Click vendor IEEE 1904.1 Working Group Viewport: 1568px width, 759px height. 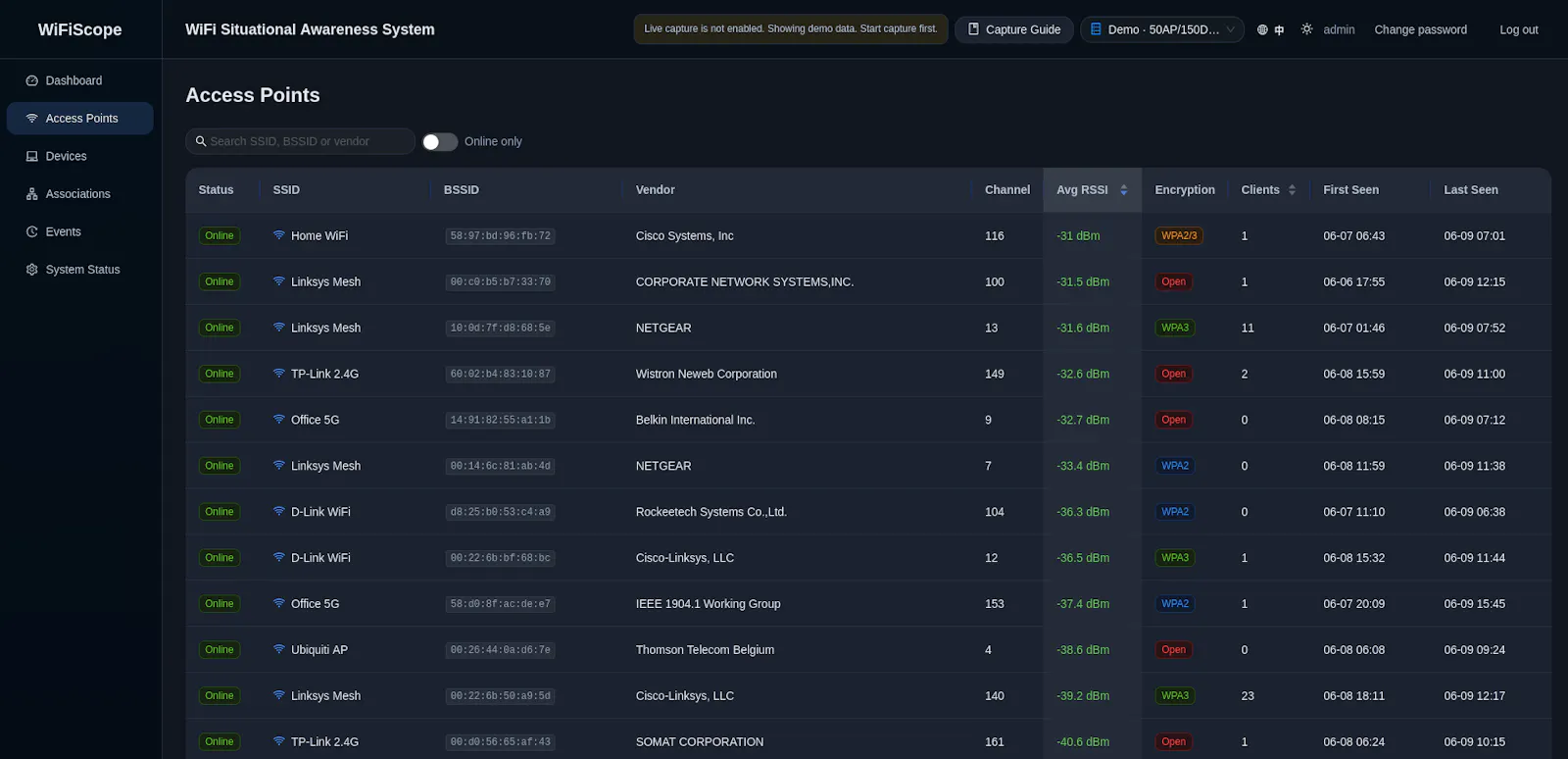(x=708, y=604)
